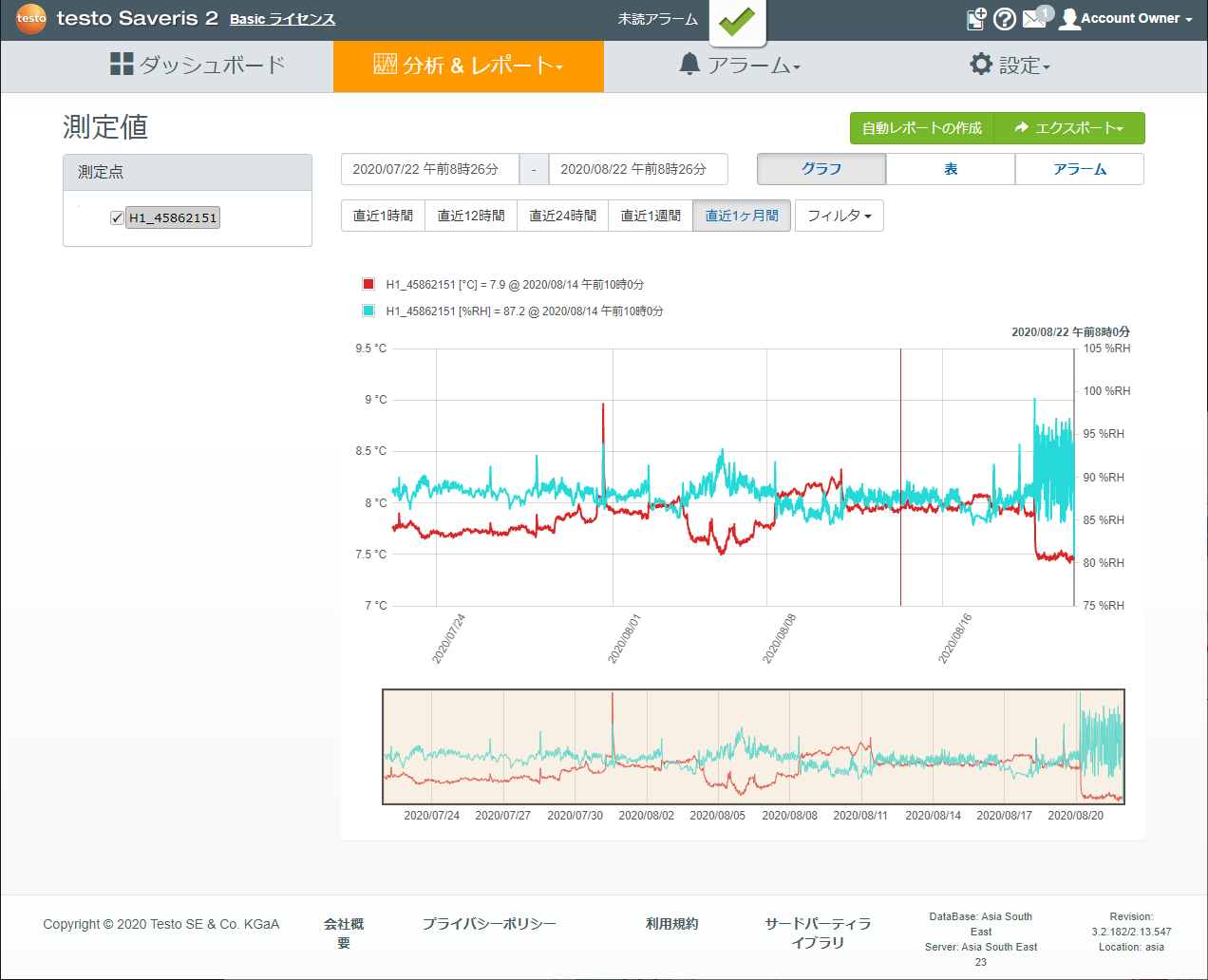Click the H1_45862151 [%RH] legend text
The width and height of the screenshot is (1208, 980).
(x=524, y=311)
